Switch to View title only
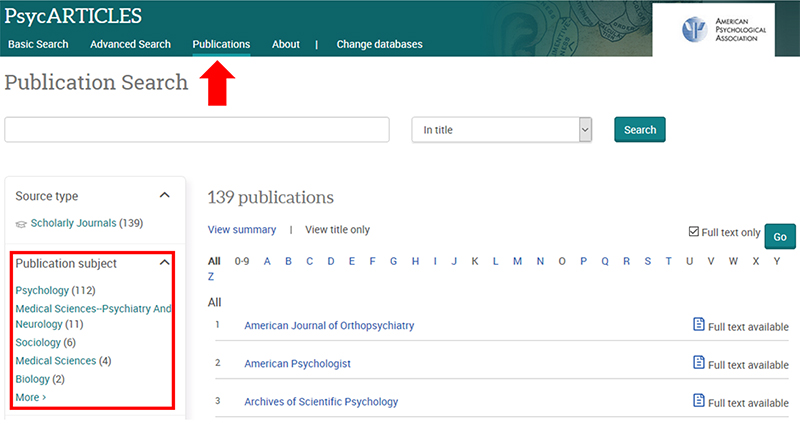 coord(337,230)
